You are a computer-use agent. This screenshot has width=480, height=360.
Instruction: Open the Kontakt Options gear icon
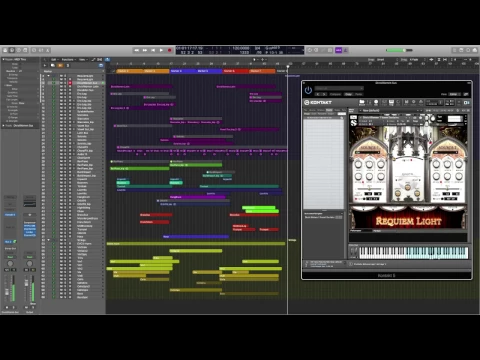click(414, 102)
